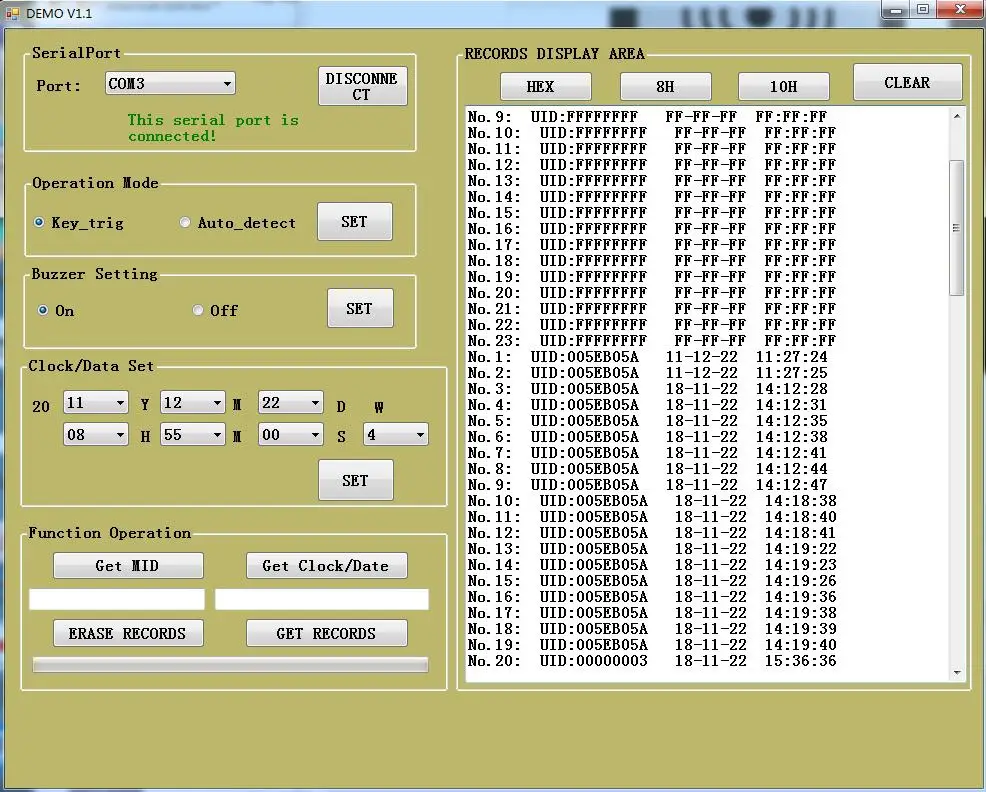Screen dimensions: 986x792
Task: Click the GET RECORDS button
Action: (326, 633)
